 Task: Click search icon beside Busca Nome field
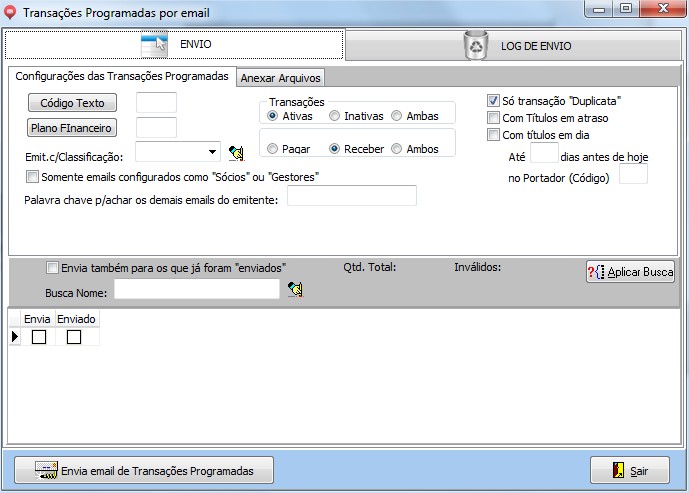point(294,290)
